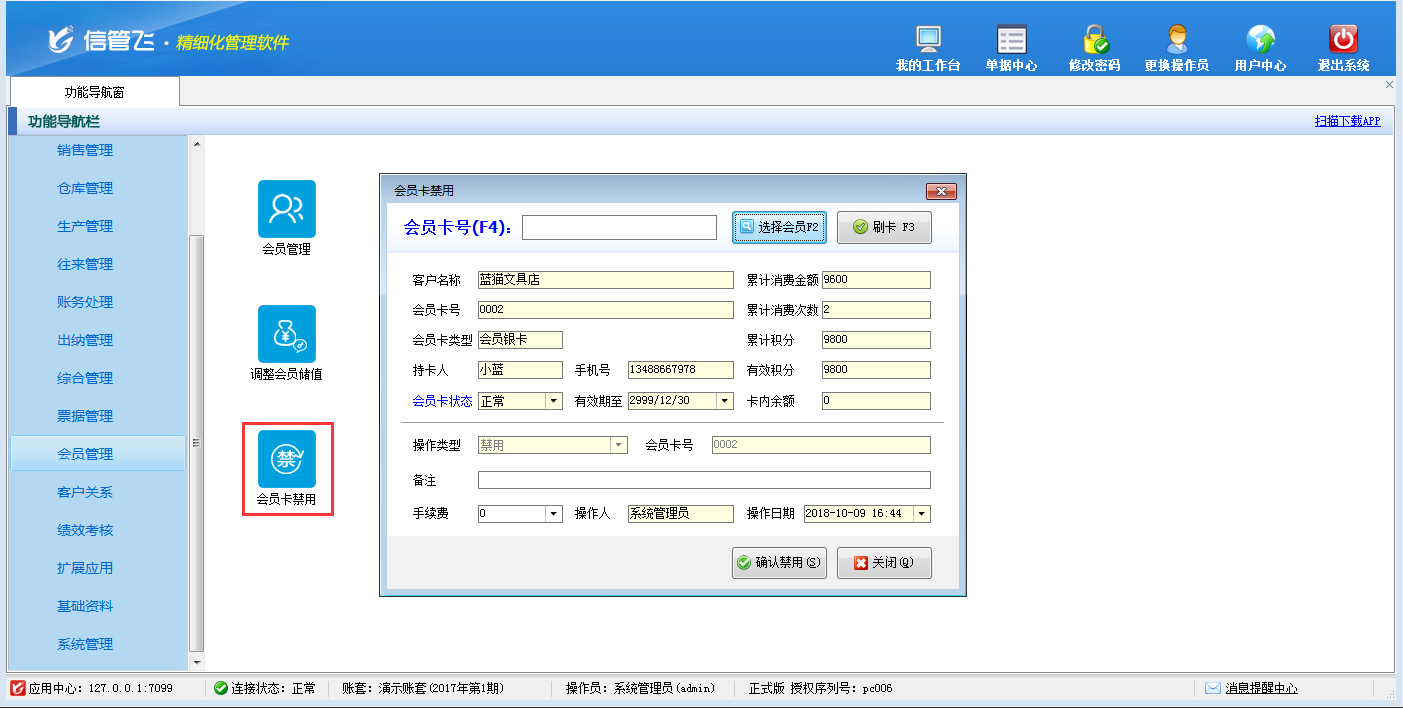The height and width of the screenshot is (708, 1403).
Task: Open 调整会员储值 money bag icon
Action: coord(287,334)
